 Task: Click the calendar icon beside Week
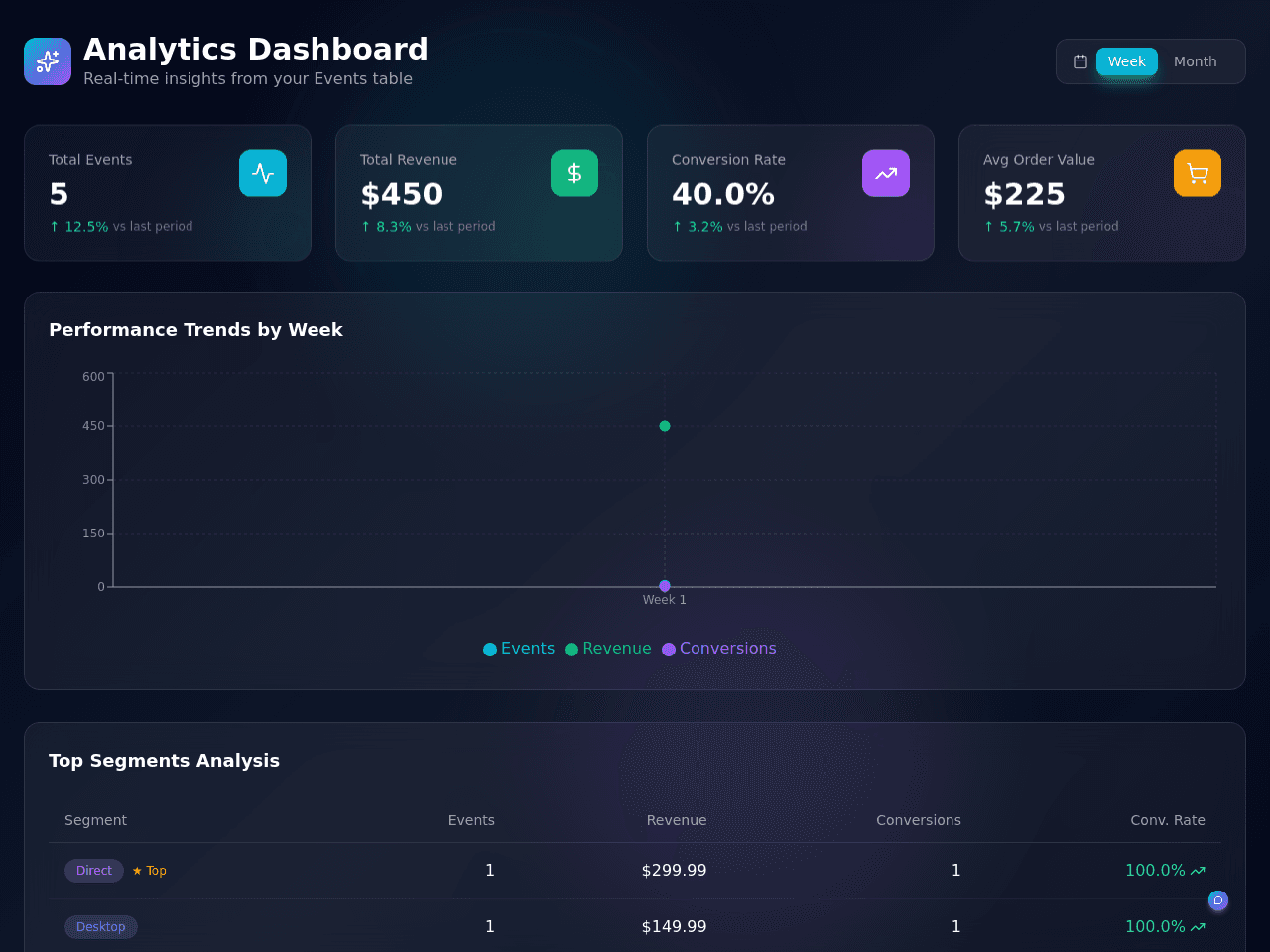tap(1080, 61)
